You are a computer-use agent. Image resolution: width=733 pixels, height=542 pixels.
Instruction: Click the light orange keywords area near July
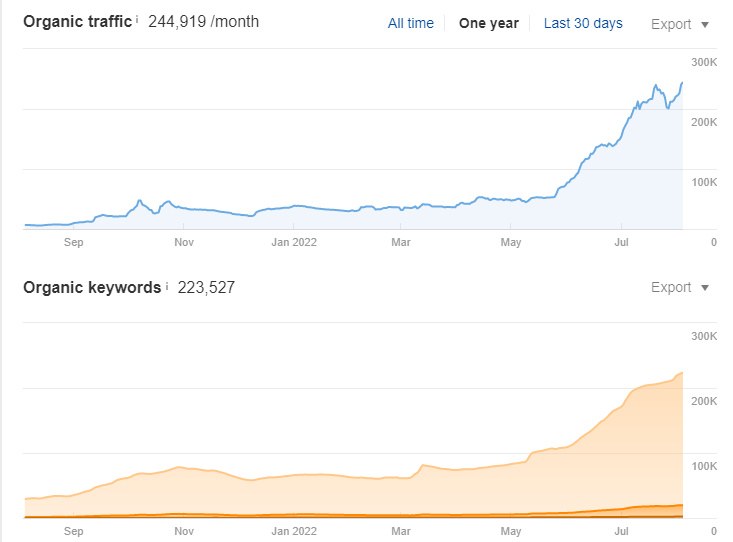[630, 450]
